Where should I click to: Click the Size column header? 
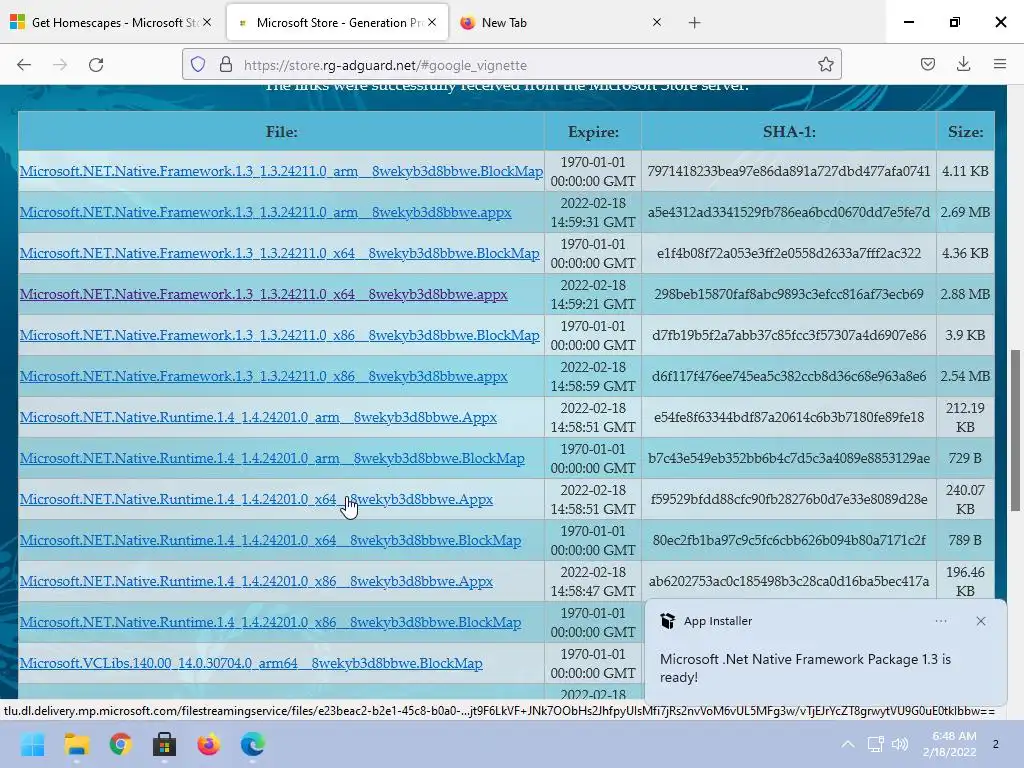(965, 132)
